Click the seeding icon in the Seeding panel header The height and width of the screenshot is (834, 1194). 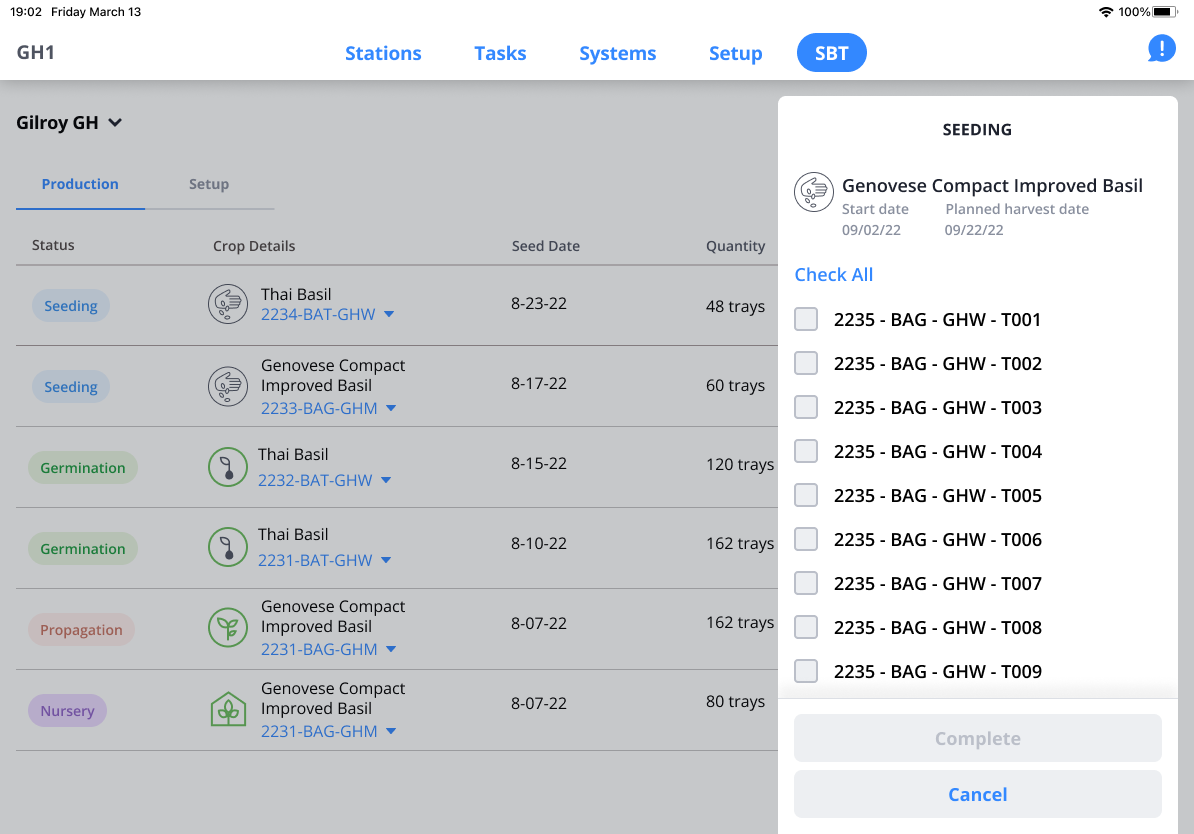(814, 192)
